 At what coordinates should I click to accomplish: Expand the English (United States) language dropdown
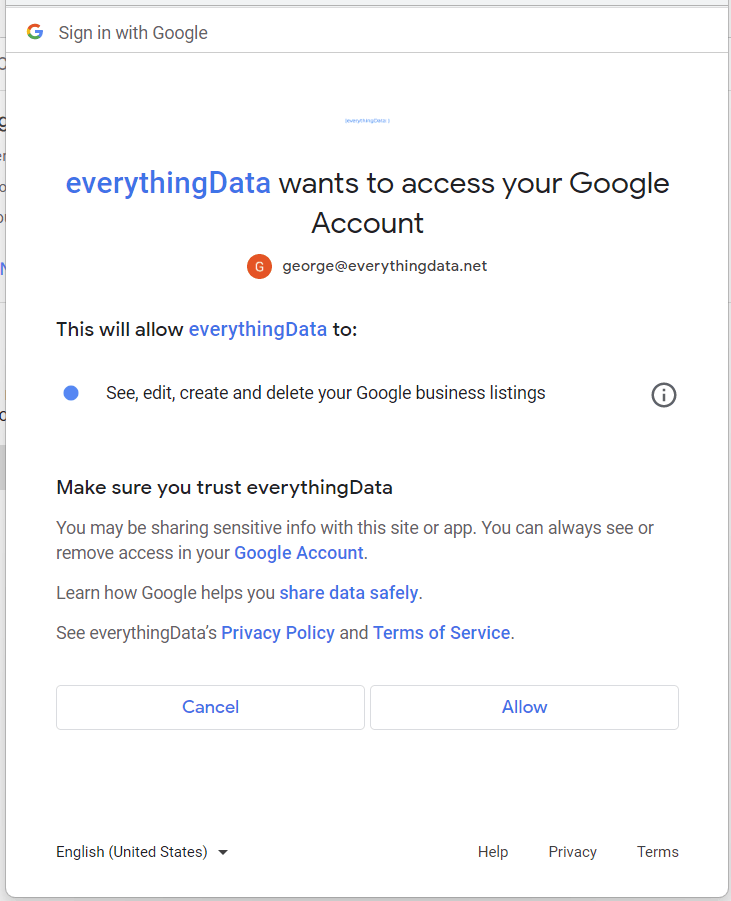click(142, 852)
